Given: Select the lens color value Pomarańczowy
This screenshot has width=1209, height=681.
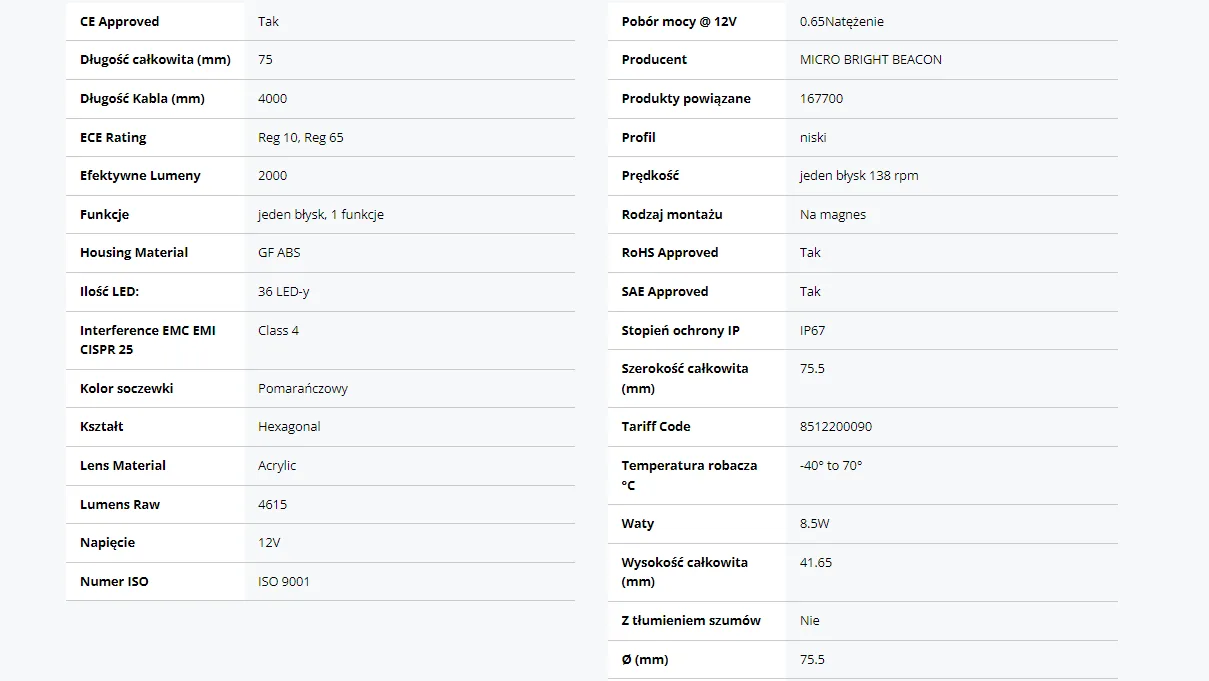Looking at the screenshot, I should click(x=303, y=388).
